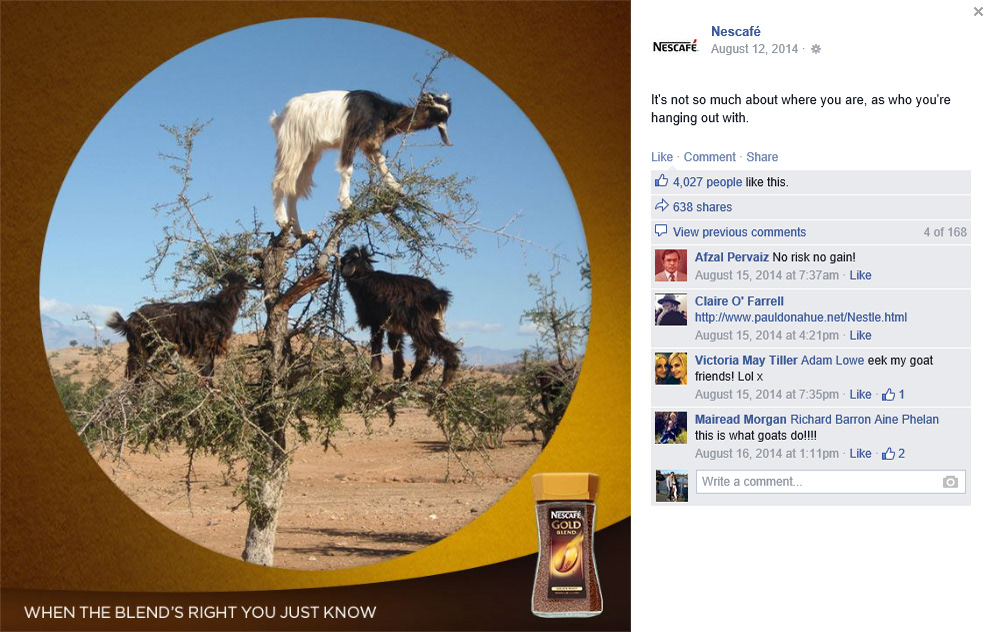The height and width of the screenshot is (632, 991).
Task: Open the Nescafé page name link
Action: 736,32
